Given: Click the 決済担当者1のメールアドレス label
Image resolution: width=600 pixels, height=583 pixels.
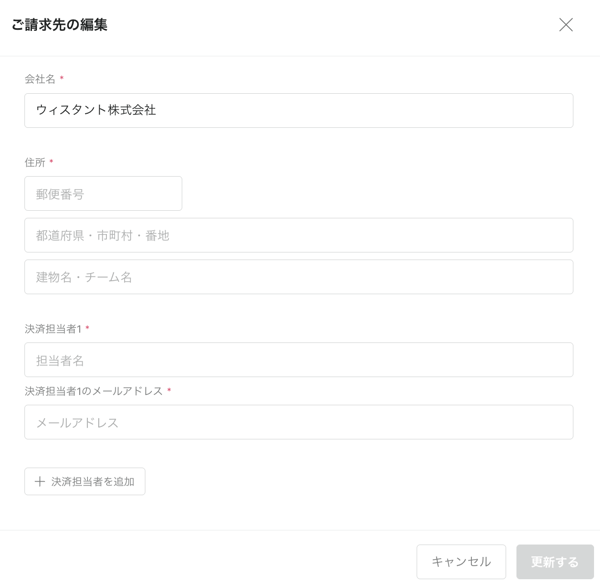Looking at the screenshot, I should (x=93, y=391).
